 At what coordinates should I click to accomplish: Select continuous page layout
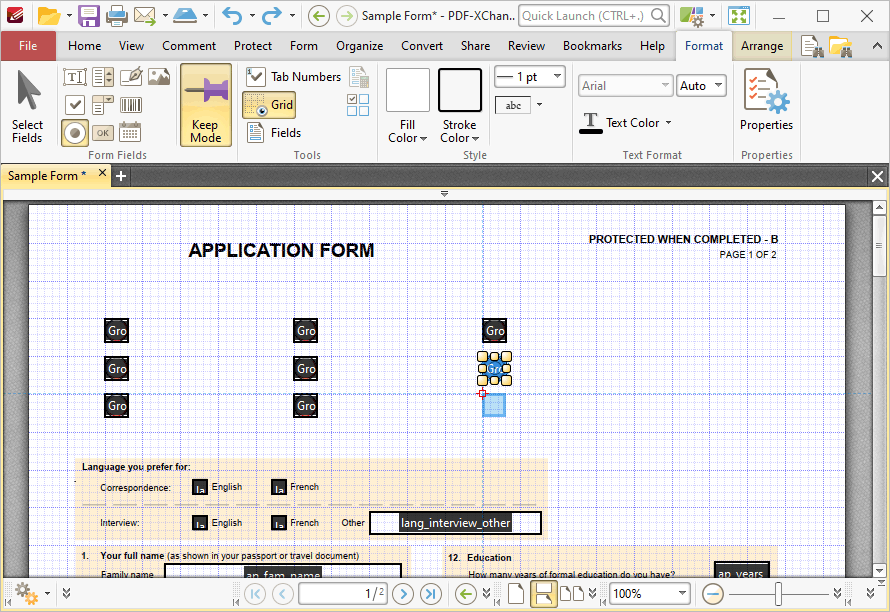click(x=543, y=594)
